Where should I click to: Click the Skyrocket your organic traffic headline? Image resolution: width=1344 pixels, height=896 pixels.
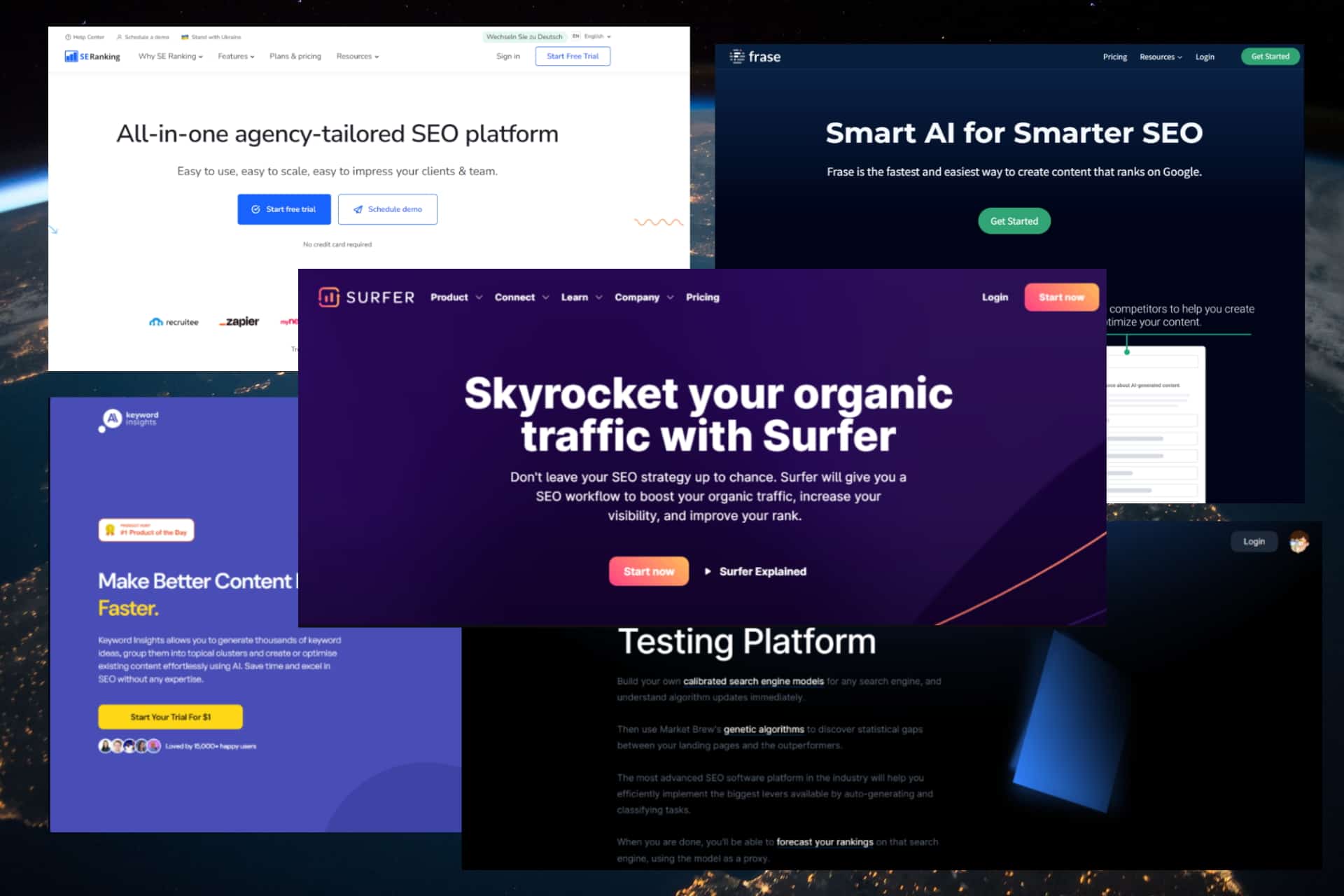click(708, 414)
